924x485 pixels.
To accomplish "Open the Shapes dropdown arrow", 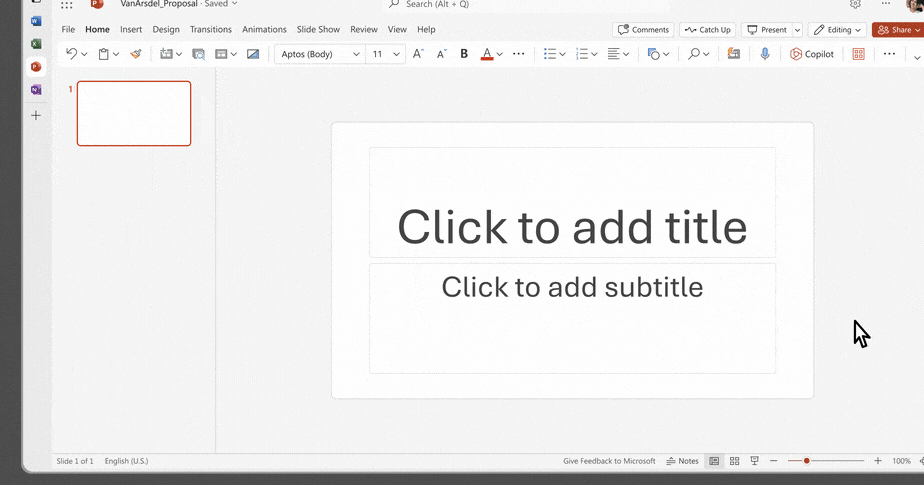I will [x=666, y=54].
